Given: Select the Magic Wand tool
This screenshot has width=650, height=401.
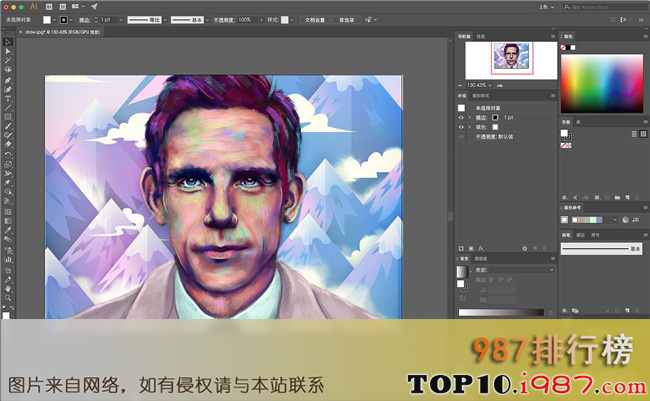Looking at the screenshot, I should point(8,61).
